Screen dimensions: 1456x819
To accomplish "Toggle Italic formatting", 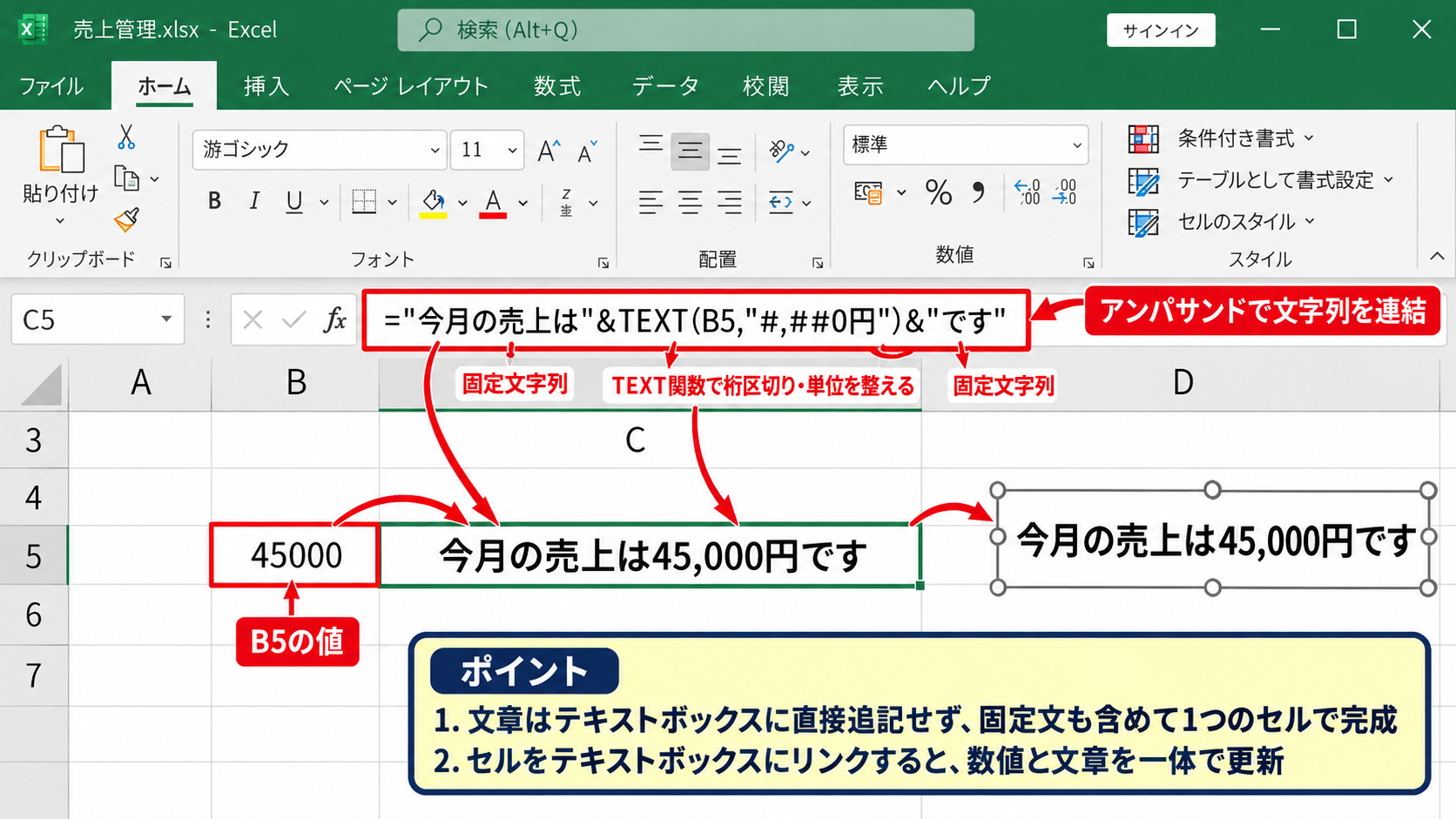I will pyautogui.click(x=254, y=202).
